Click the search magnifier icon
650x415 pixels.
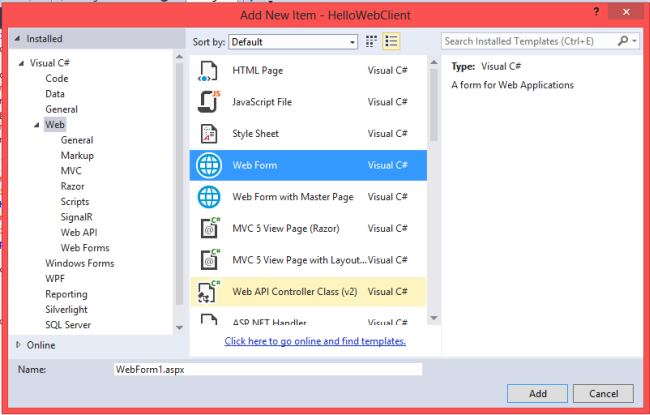point(623,41)
